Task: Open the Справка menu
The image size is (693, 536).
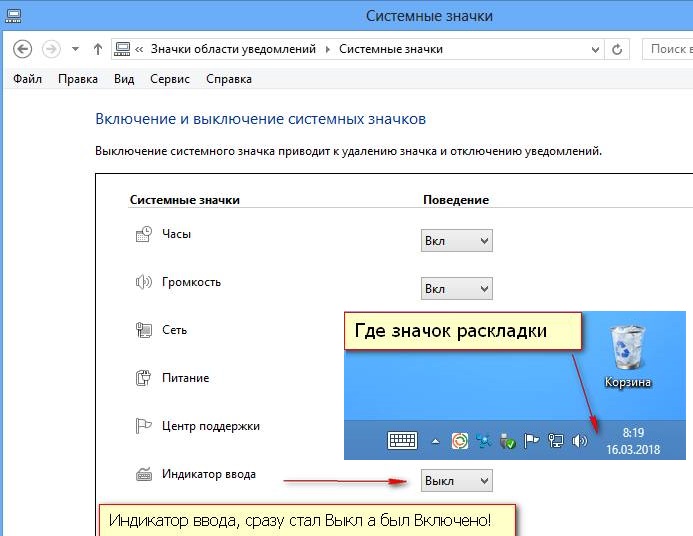Action: (229, 79)
